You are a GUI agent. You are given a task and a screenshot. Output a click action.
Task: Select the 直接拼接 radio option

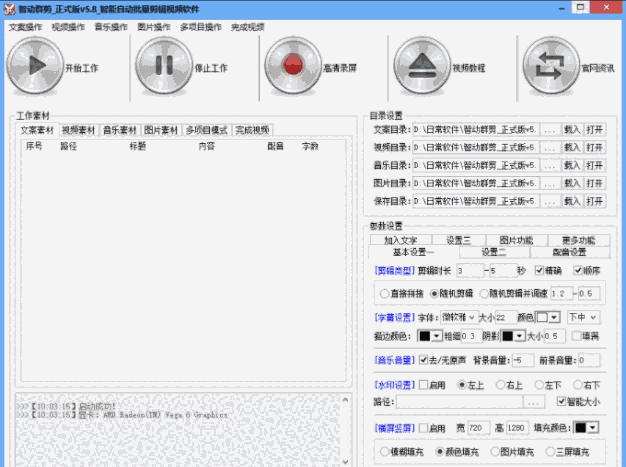pos(385,294)
